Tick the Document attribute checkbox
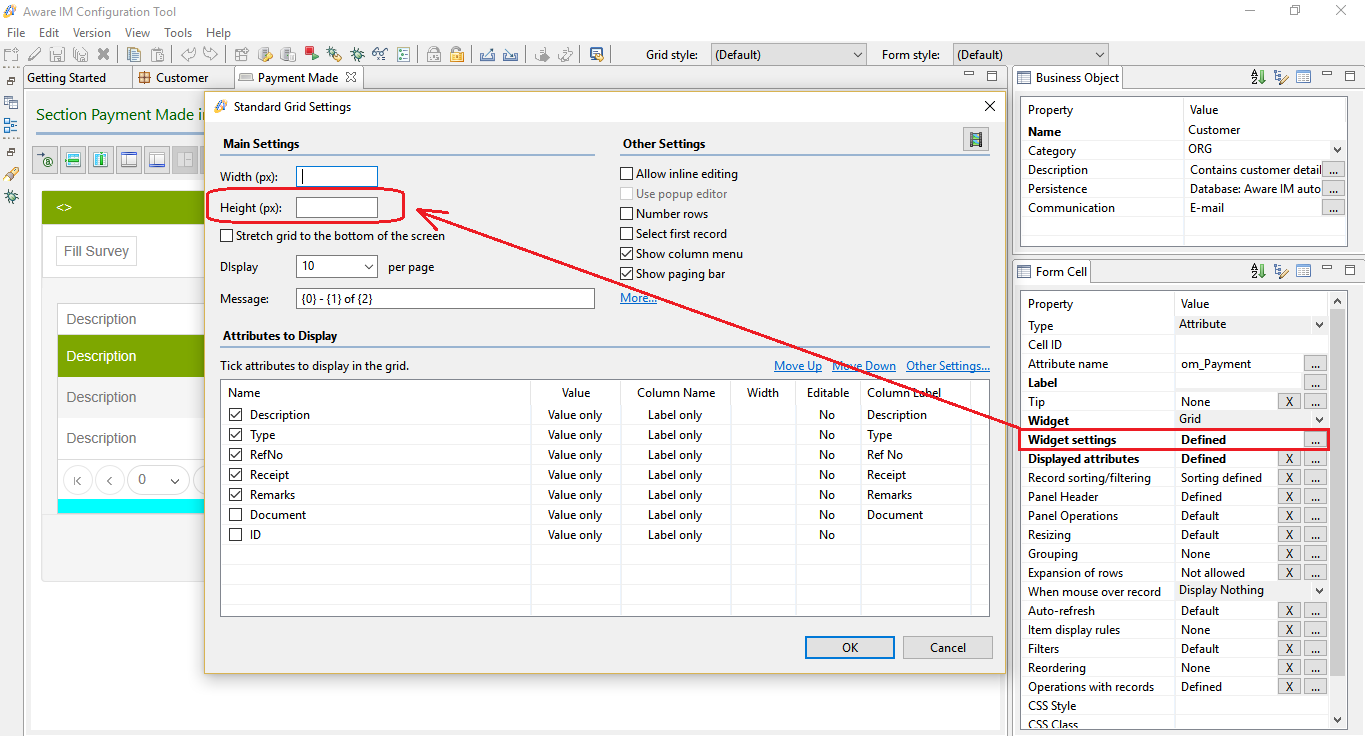Screen dimensions: 1365x736 [236, 515]
